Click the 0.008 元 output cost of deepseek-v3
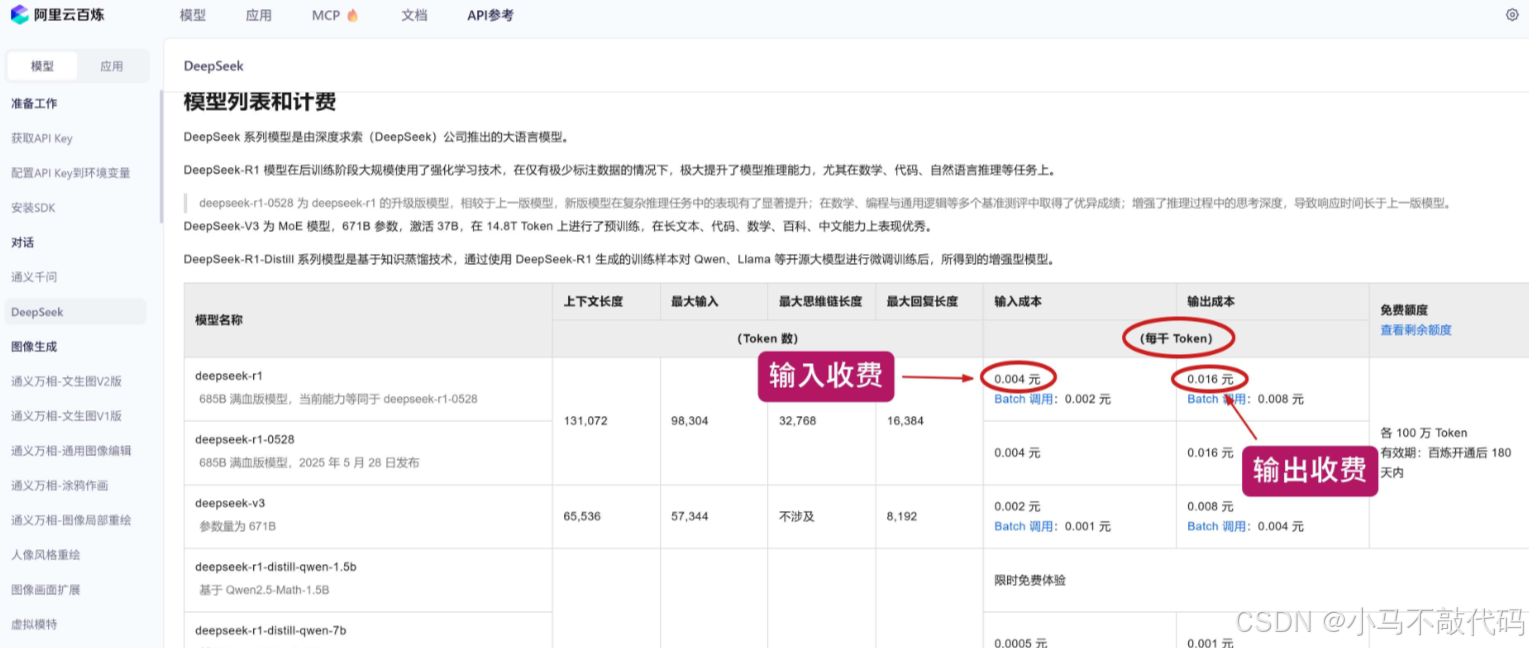Image resolution: width=1529 pixels, height=648 pixels. coord(1210,507)
